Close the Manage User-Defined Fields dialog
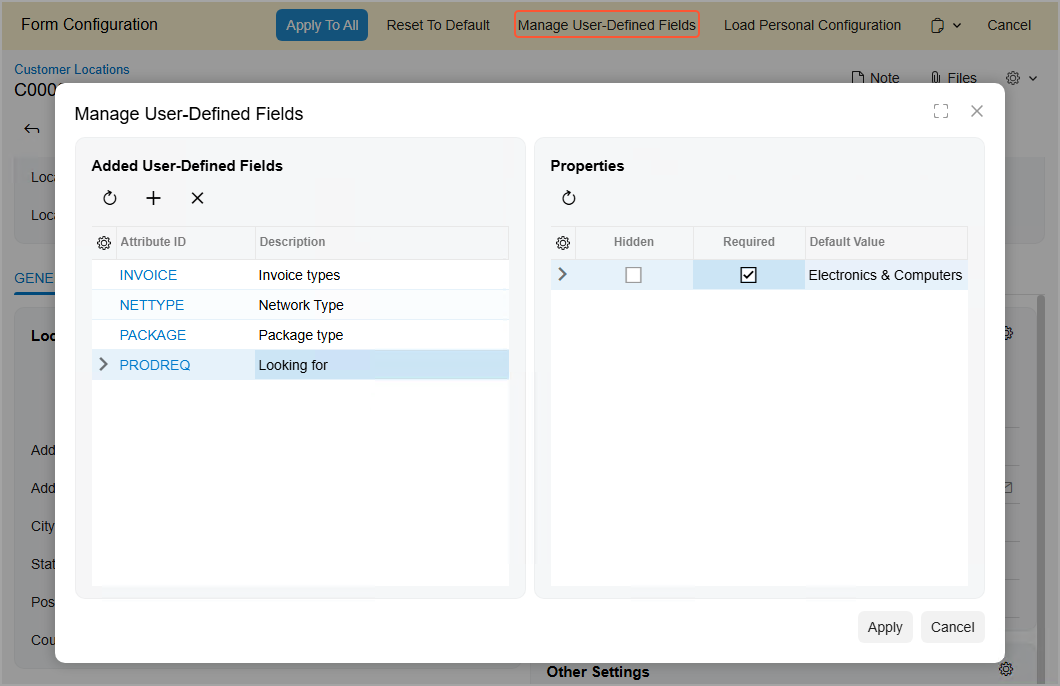1060x686 pixels. (977, 111)
